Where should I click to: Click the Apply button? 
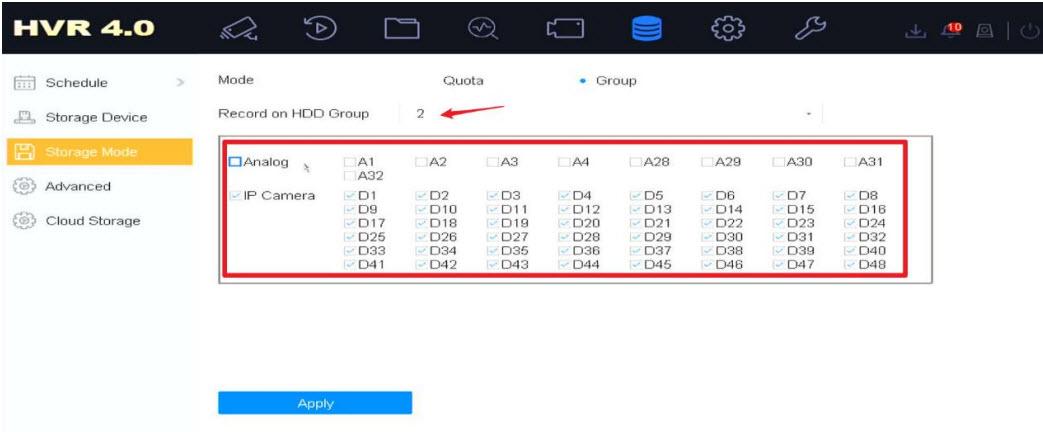point(315,403)
